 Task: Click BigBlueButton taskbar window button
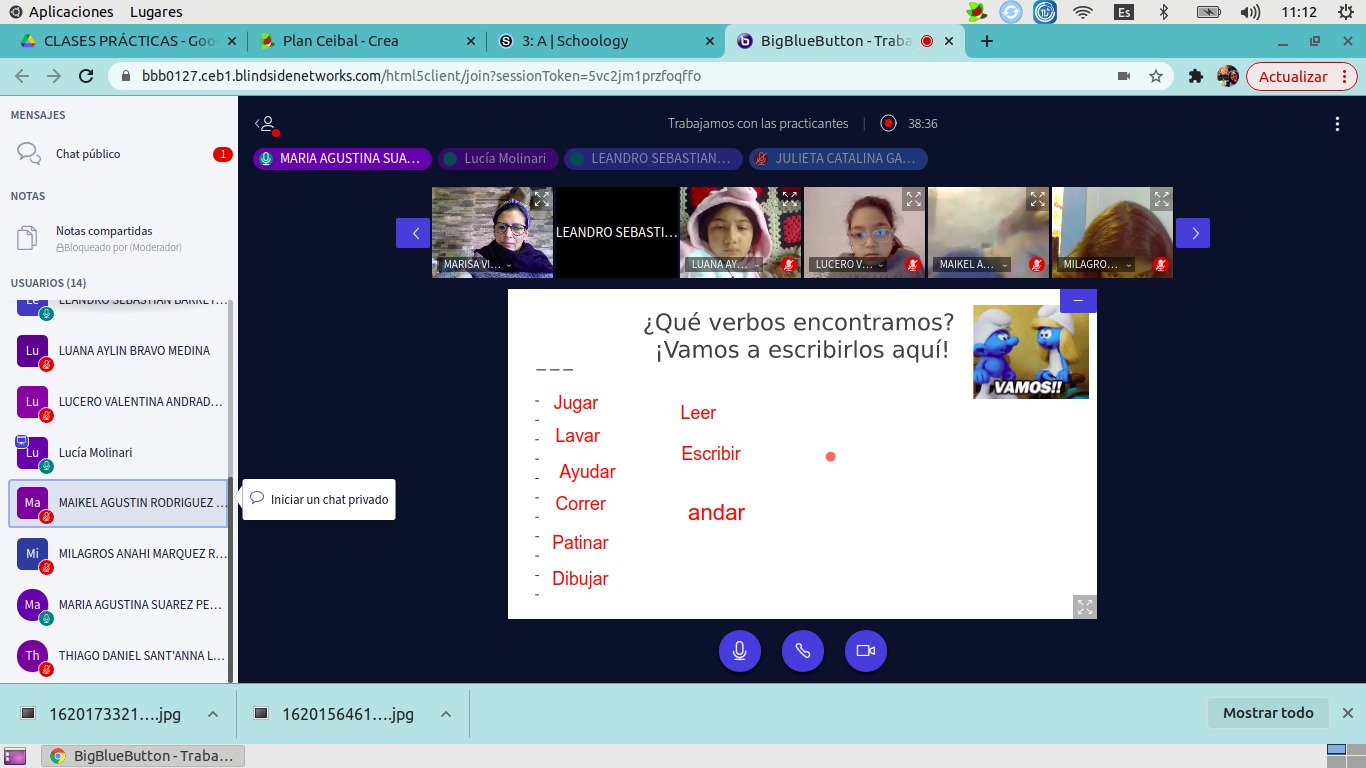tap(142, 756)
